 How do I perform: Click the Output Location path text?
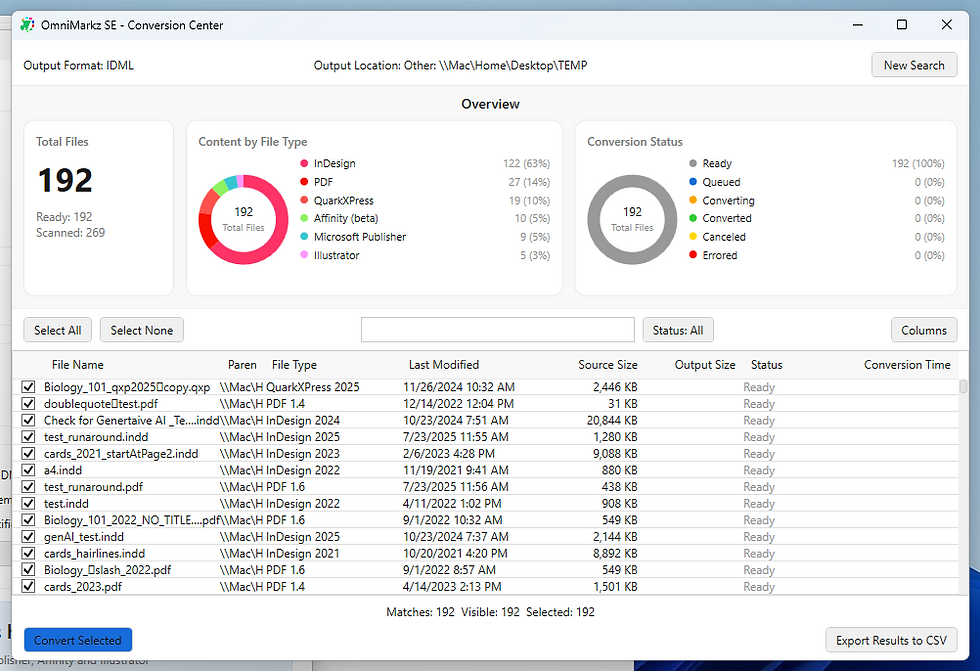[x=450, y=65]
